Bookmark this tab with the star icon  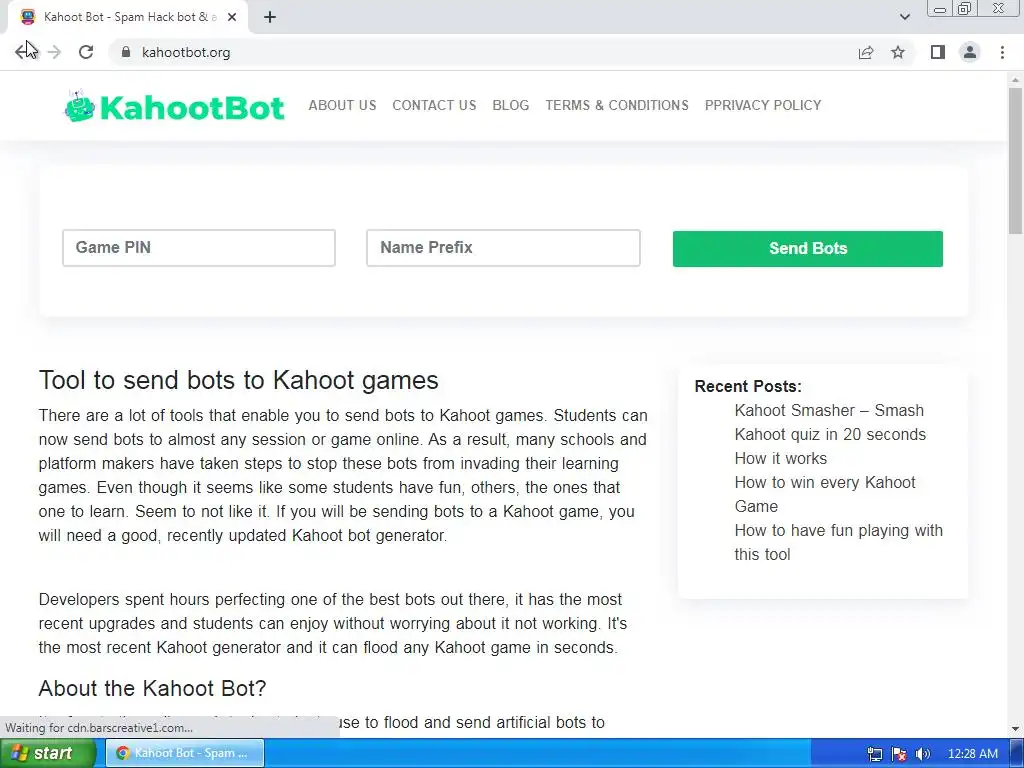pyautogui.click(x=898, y=52)
